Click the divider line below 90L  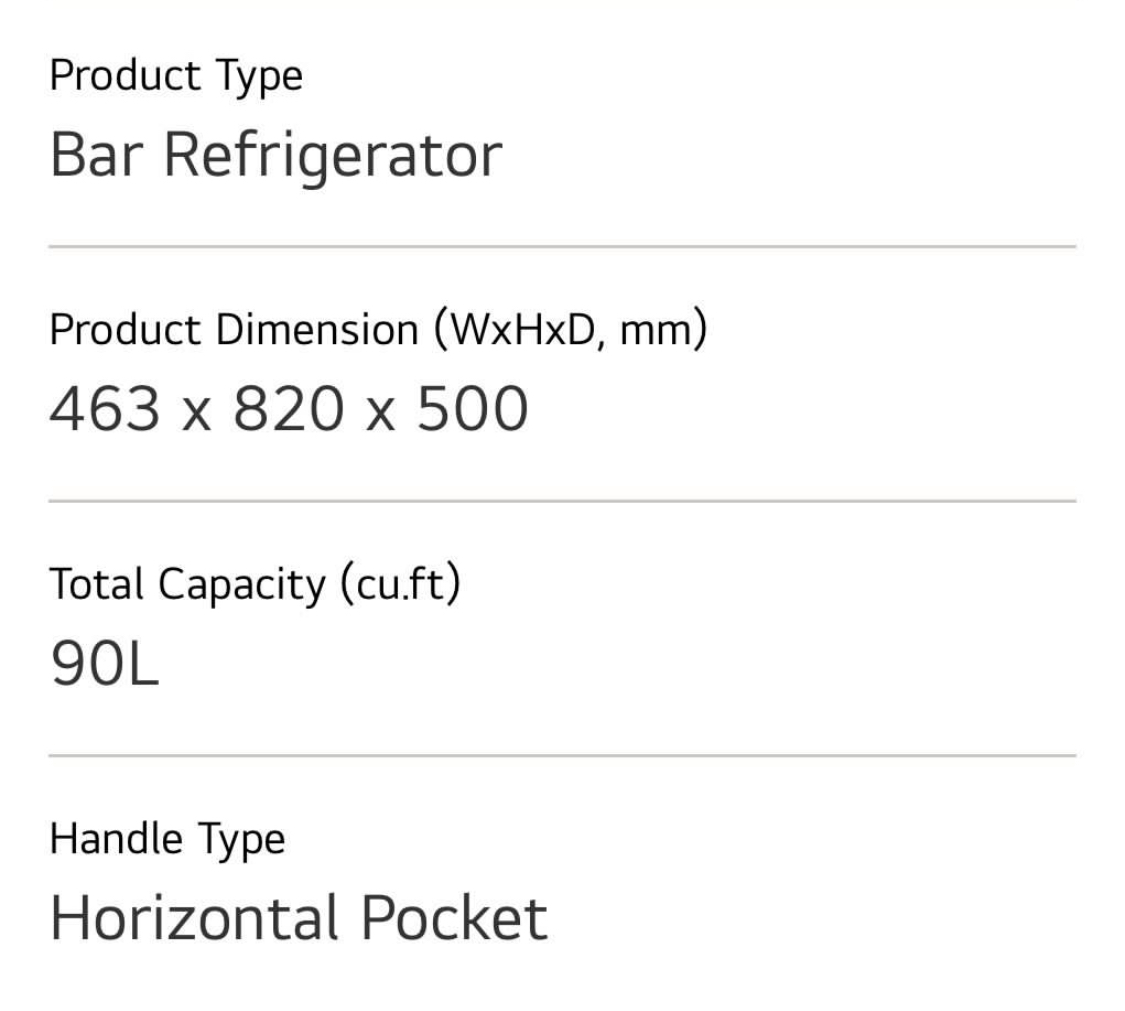tap(562, 755)
